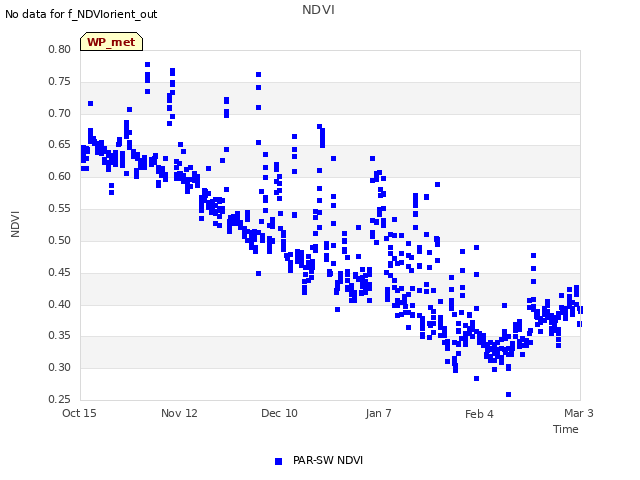The height and width of the screenshot is (480, 640).
Task: Click the 0.80 y-axis tick label
Action: point(60,49)
